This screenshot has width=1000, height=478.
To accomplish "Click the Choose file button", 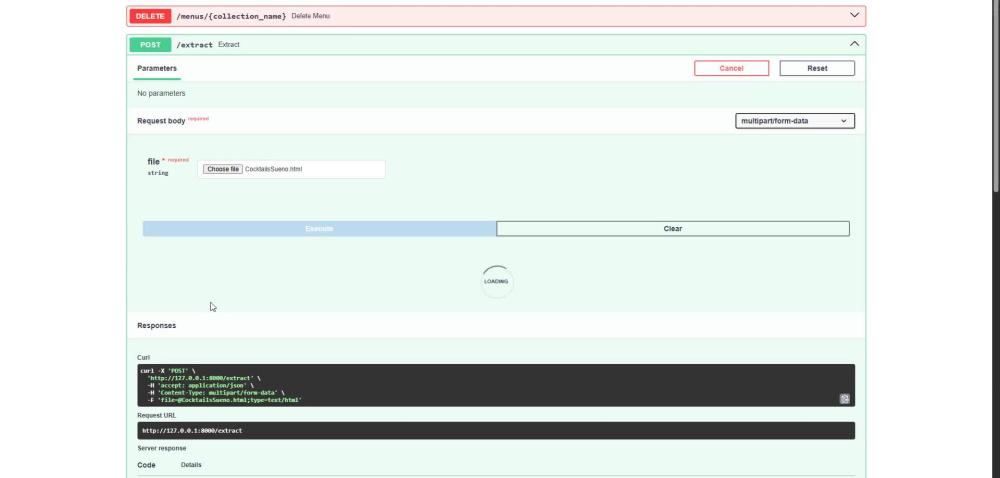I will pos(223,169).
